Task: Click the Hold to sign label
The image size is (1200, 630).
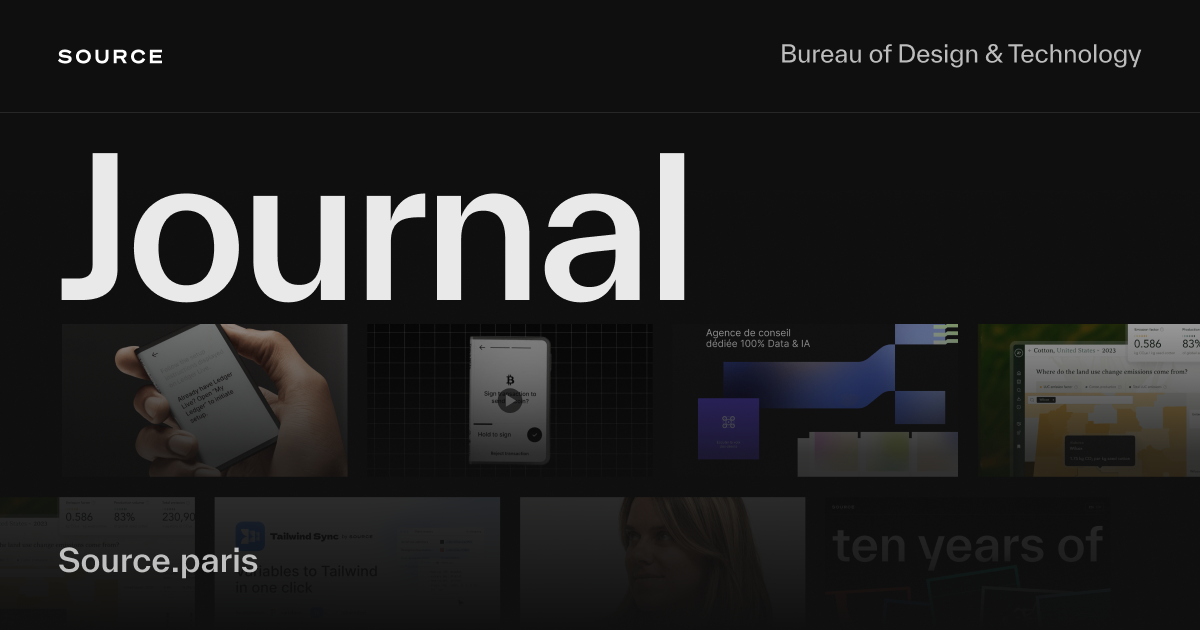Action: point(493,434)
